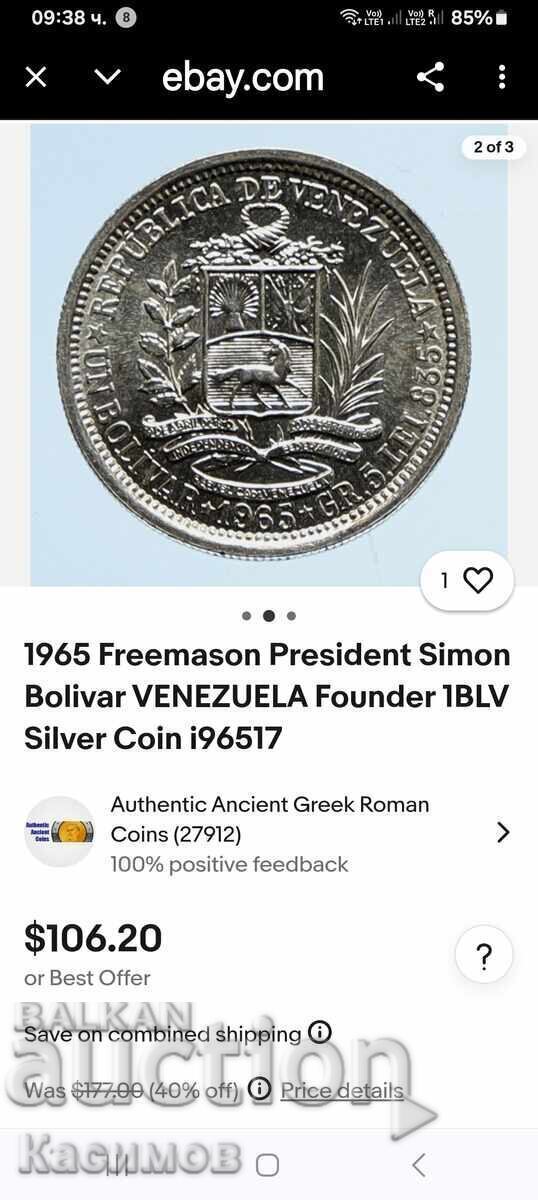
Task: Tap the share icon in the top bar
Action: [x=430, y=77]
